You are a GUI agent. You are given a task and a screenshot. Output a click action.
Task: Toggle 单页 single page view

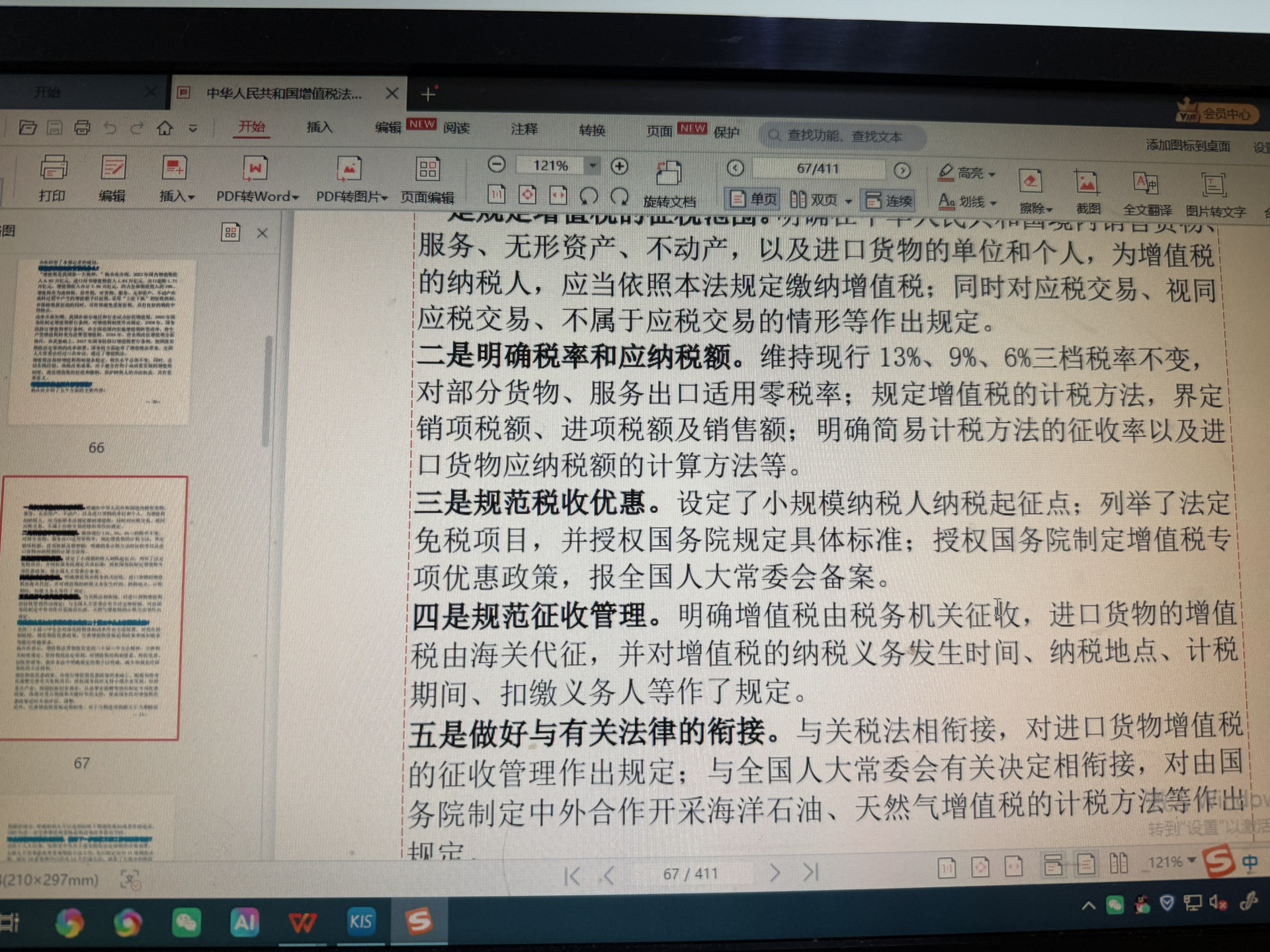753,199
